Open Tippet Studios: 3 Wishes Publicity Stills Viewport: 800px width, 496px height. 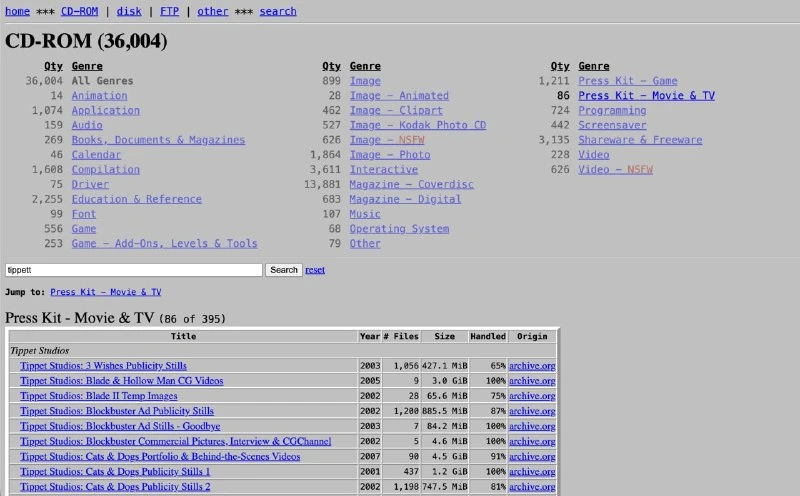(103, 366)
